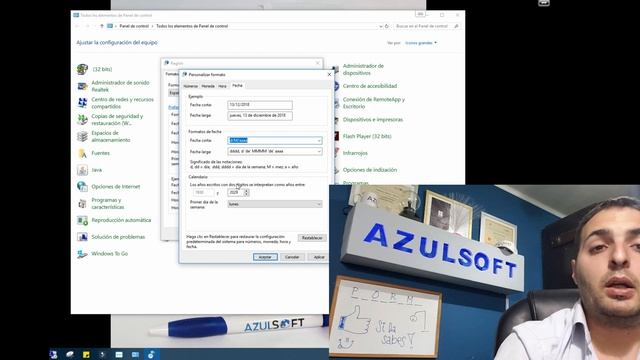Switch to the Números tab
Screen dimensions: 640x360
coord(191,86)
